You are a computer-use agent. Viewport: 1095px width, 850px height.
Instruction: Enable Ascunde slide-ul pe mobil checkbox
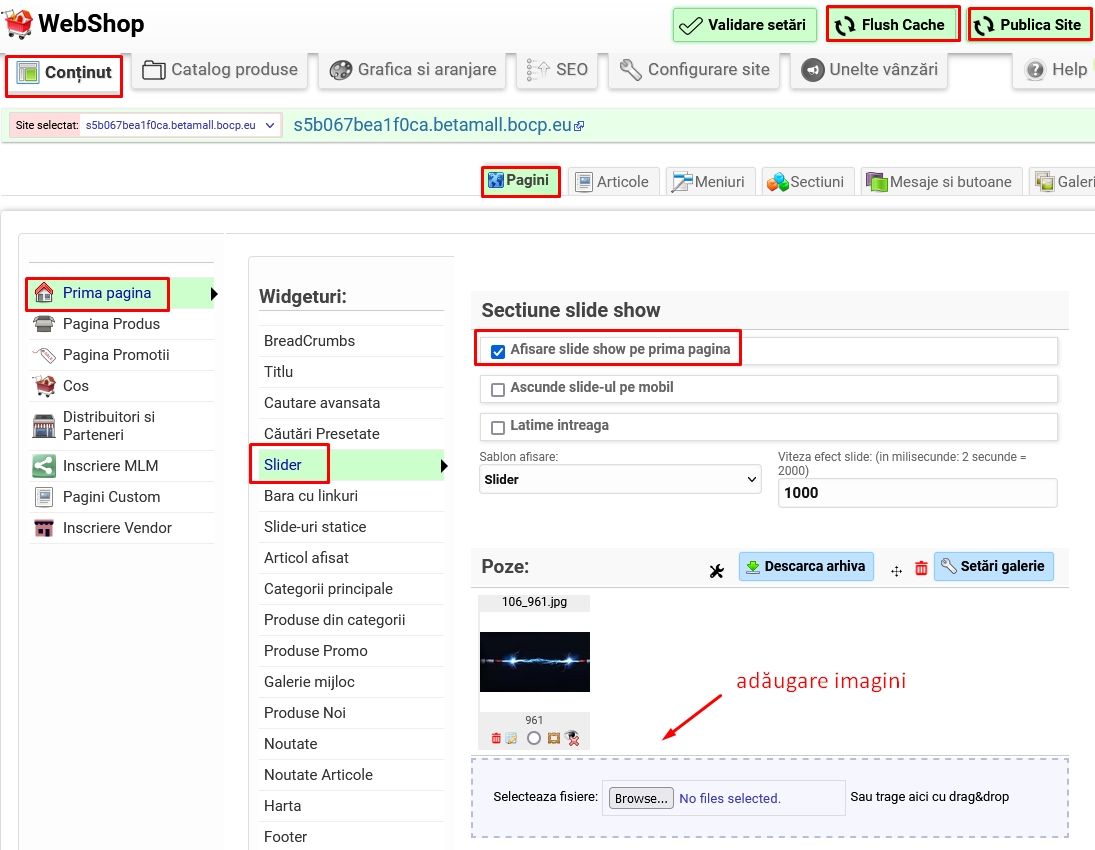498,389
